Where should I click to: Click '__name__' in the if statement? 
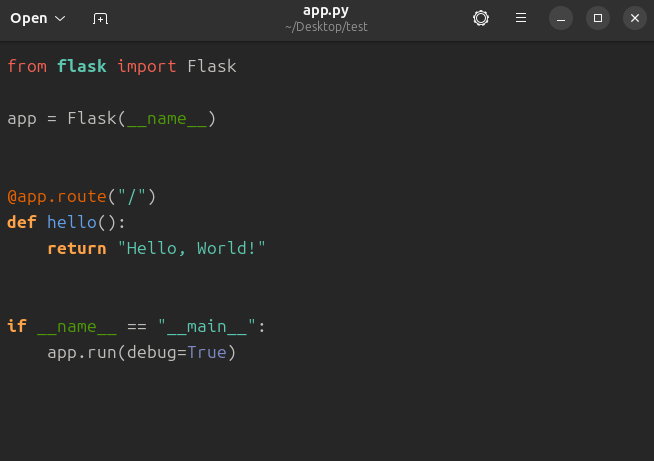[x=77, y=327]
